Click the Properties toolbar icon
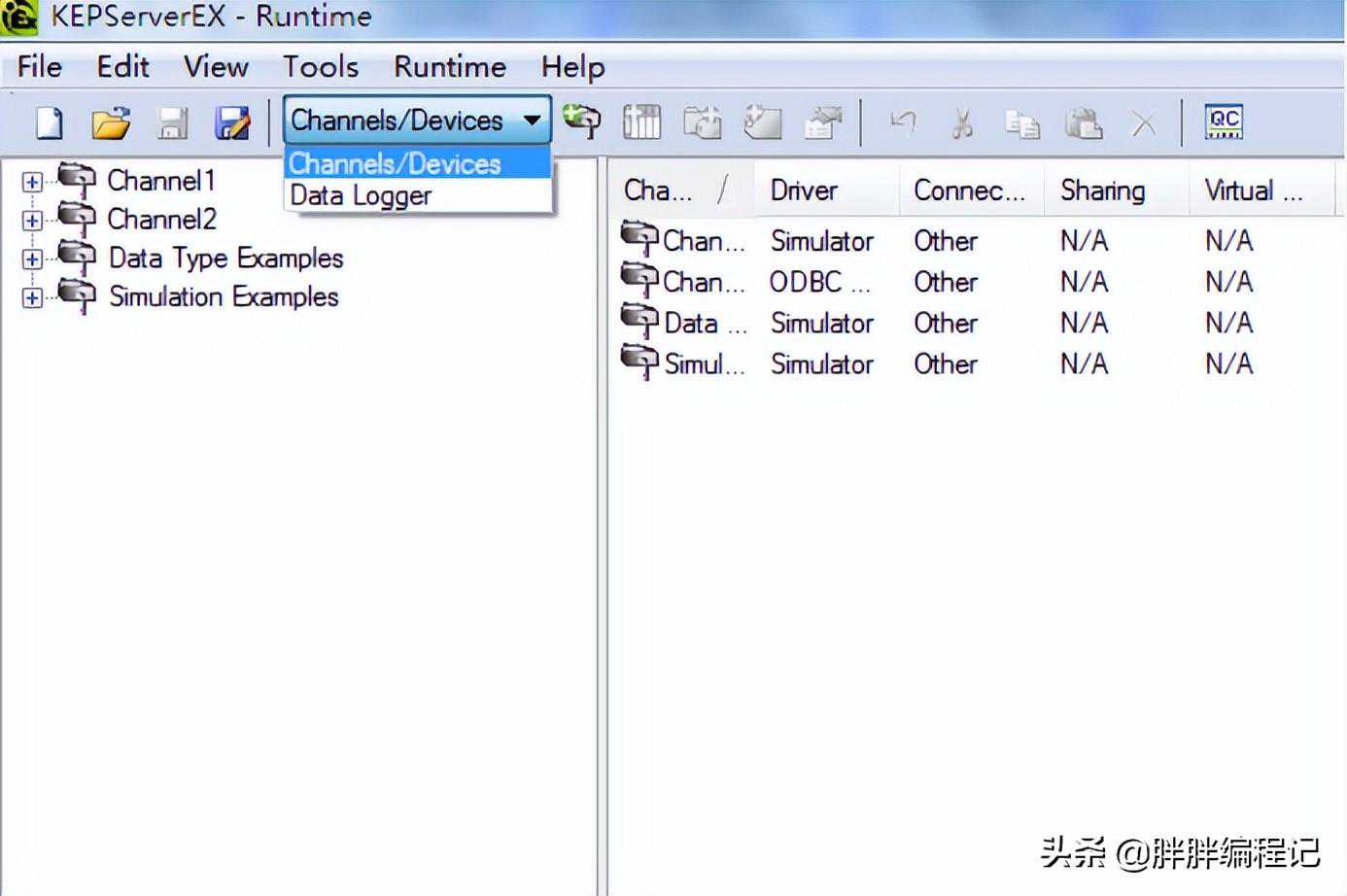 point(823,122)
